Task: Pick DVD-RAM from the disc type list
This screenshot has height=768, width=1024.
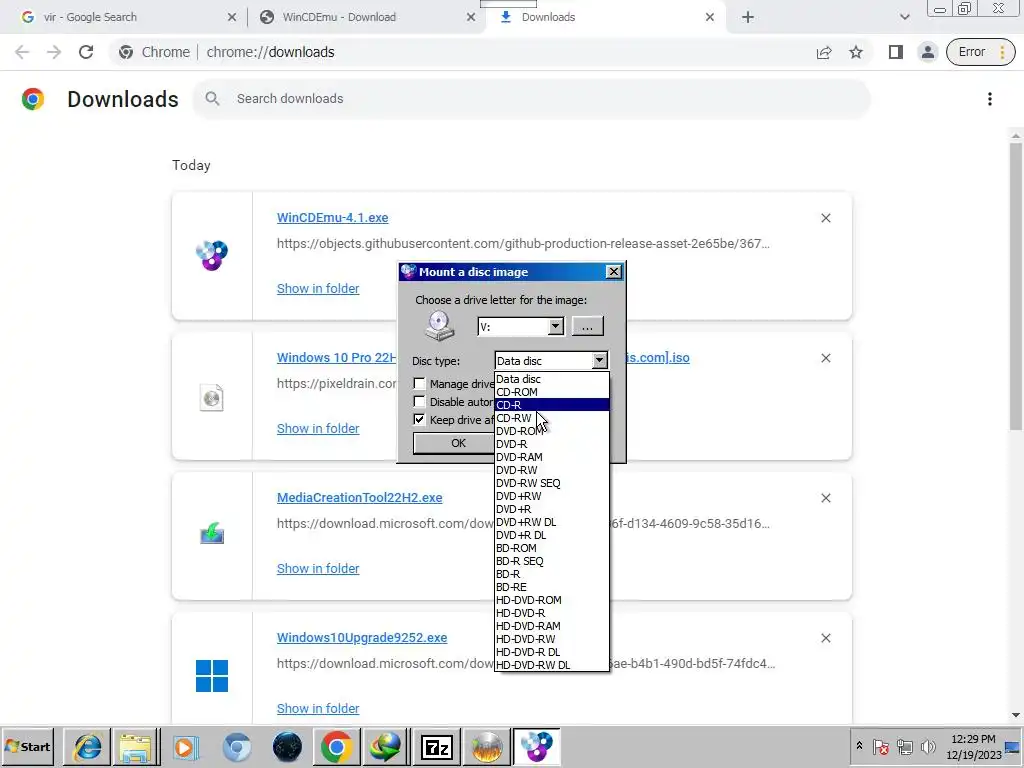Action: coord(552,457)
